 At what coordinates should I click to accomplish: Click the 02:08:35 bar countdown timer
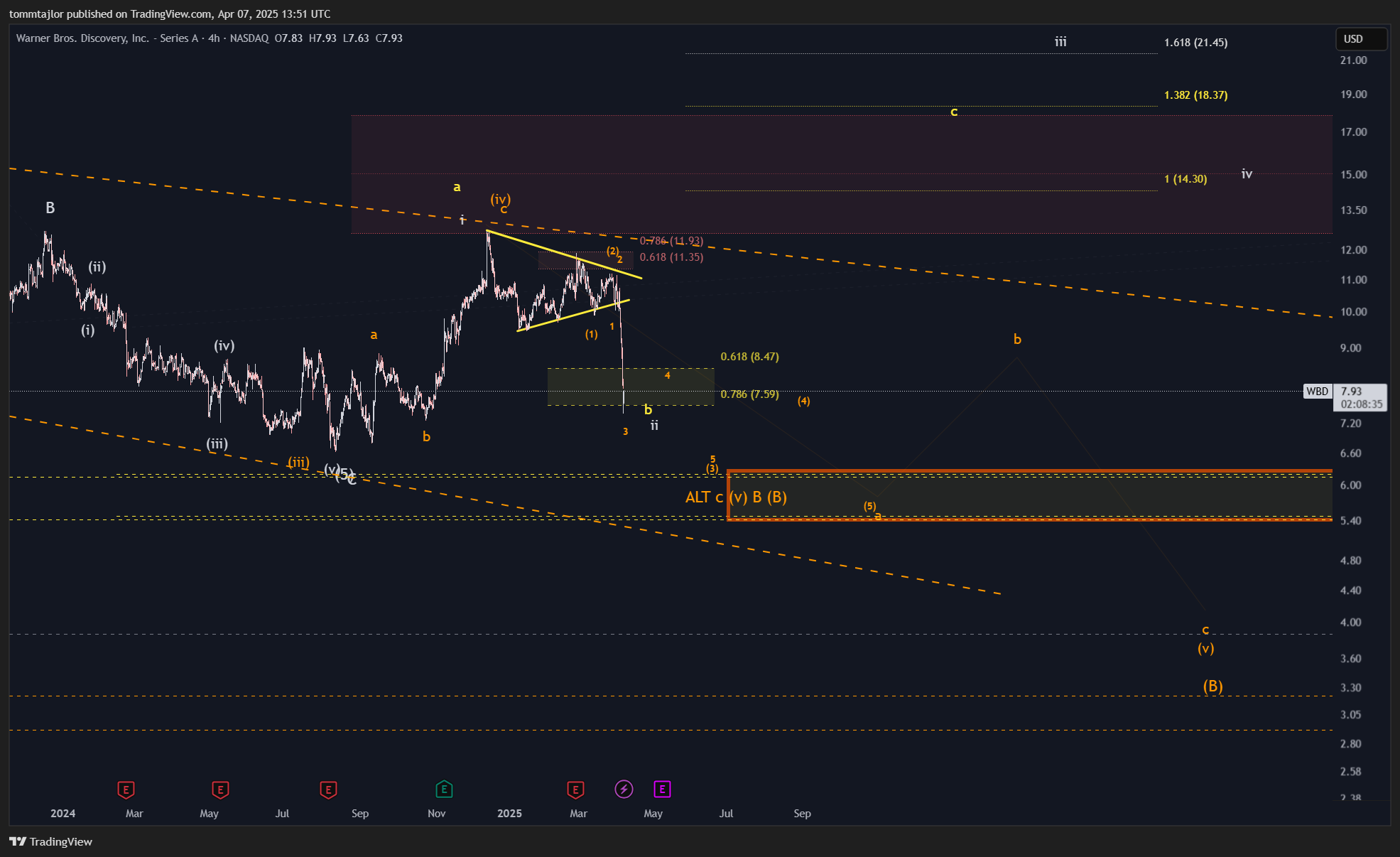click(x=1362, y=404)
